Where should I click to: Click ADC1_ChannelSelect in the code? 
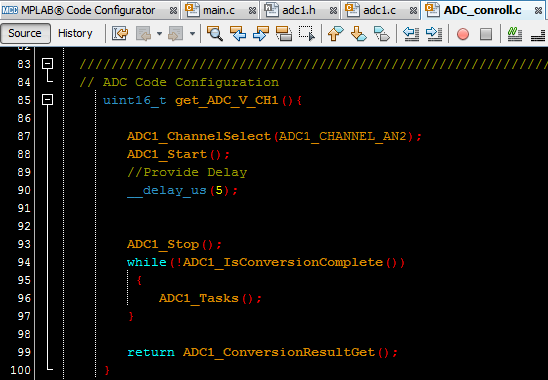pyautogui.click(x=199, y=136)
